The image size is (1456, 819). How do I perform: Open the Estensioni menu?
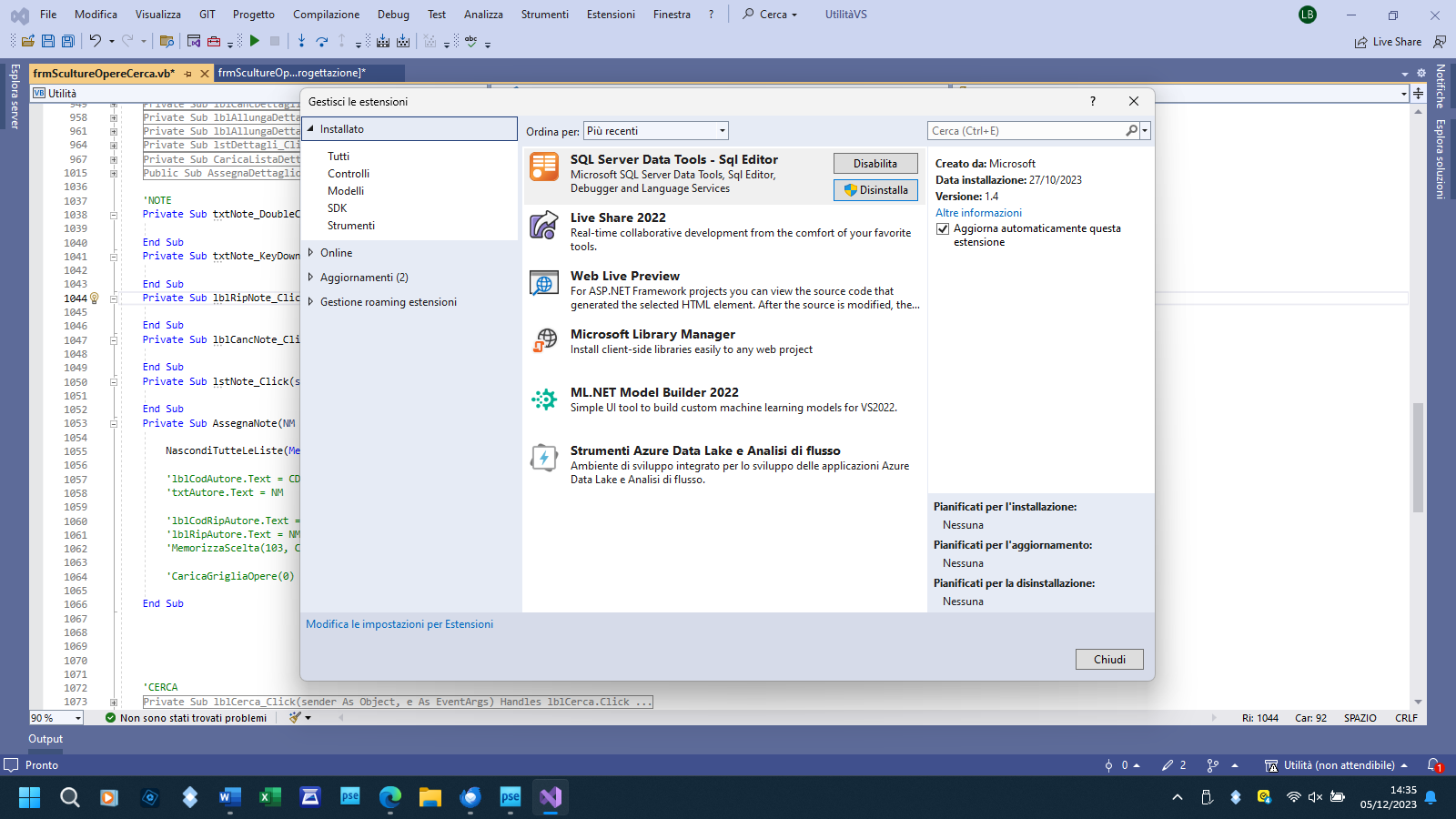pyautogui.click(x=611, y=15)
